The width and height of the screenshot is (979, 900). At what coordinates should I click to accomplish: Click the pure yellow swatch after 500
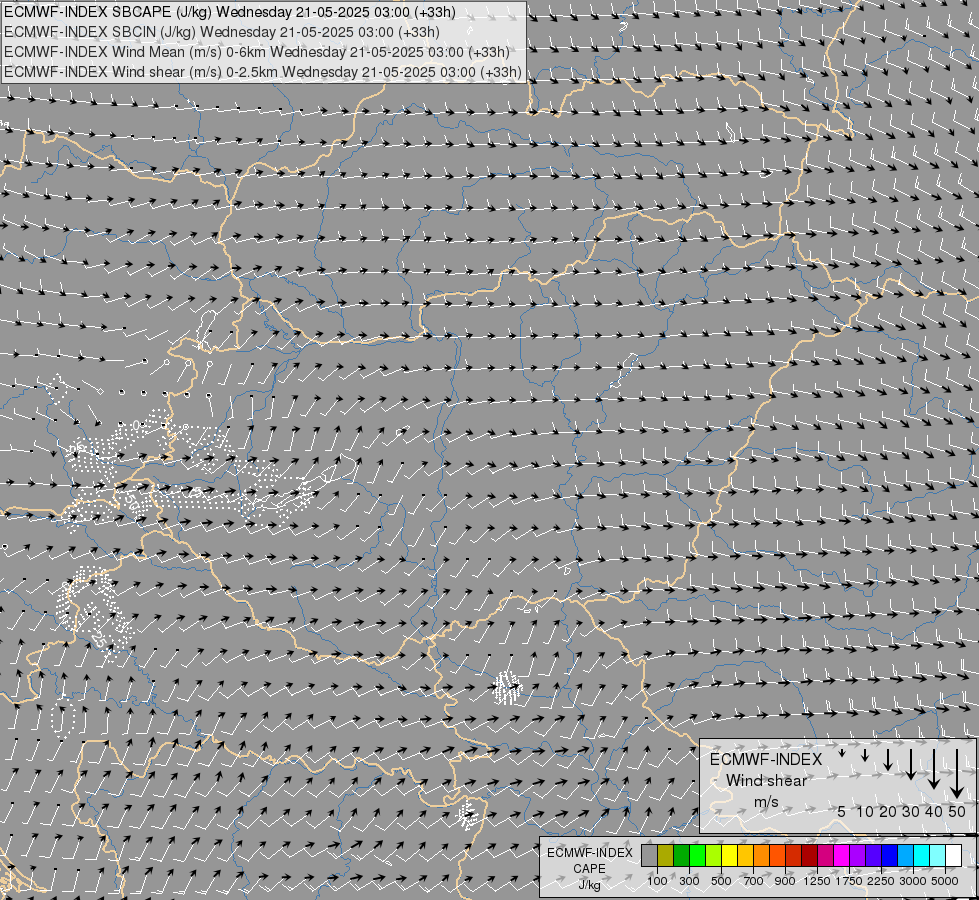click(x=729, y=855)
